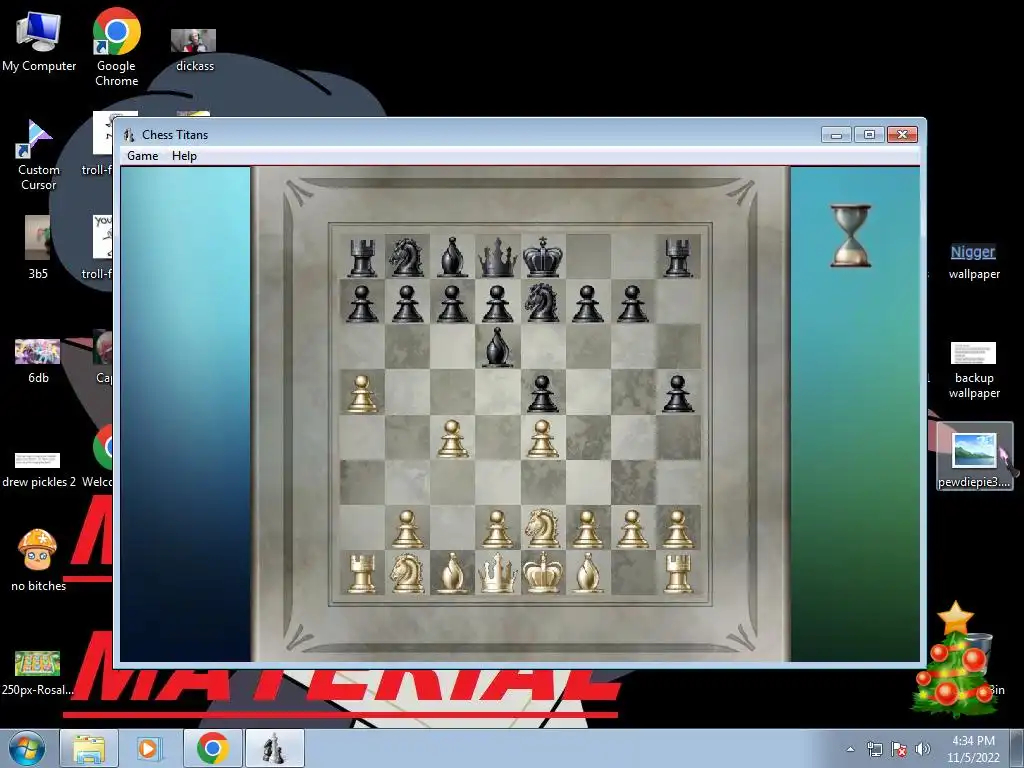Select the black pawn on e5
1024x768 pixels.
coord(542,393)
